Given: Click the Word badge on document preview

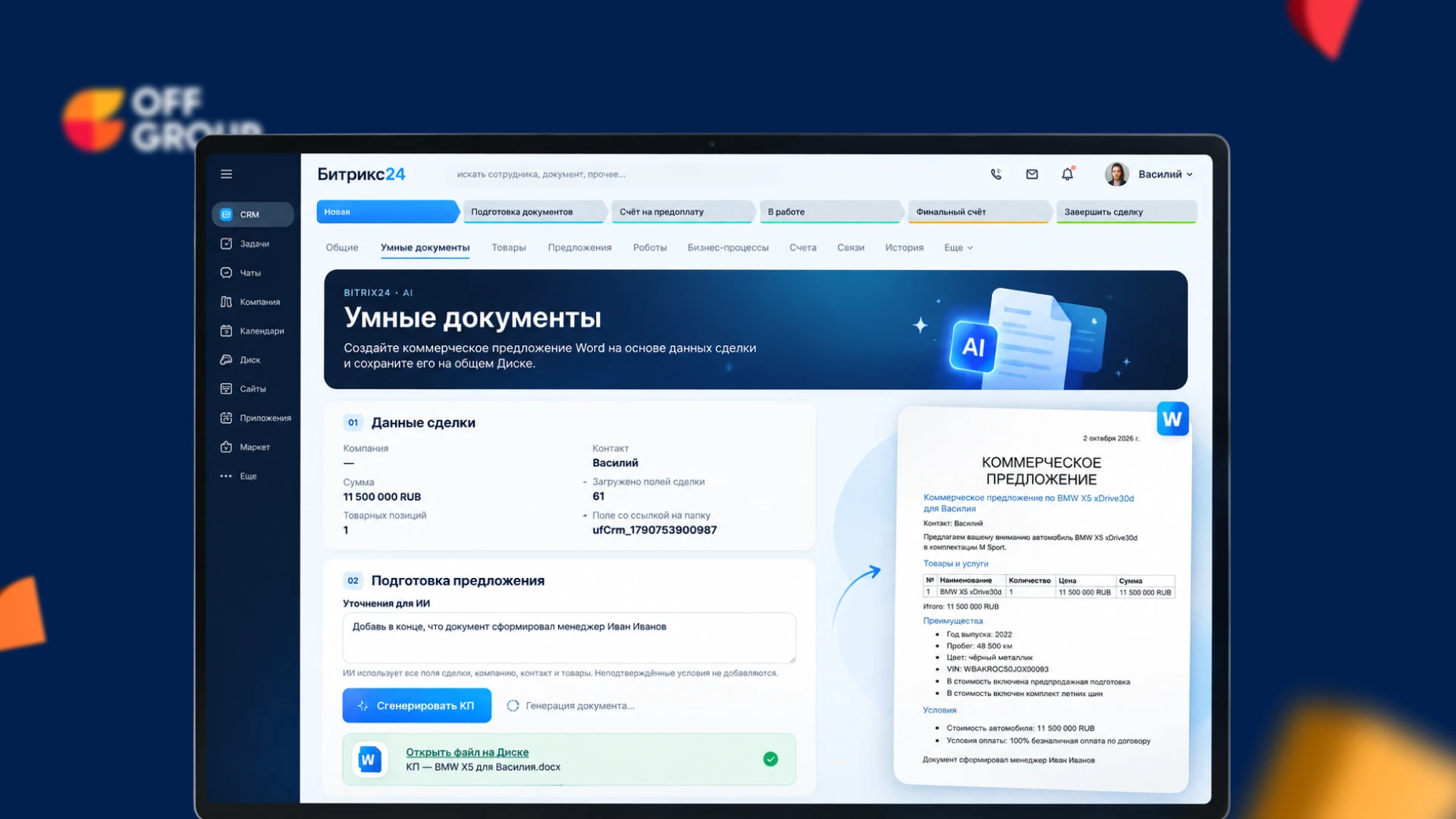Looking at the screenshot, I should tap(1172, 419).
